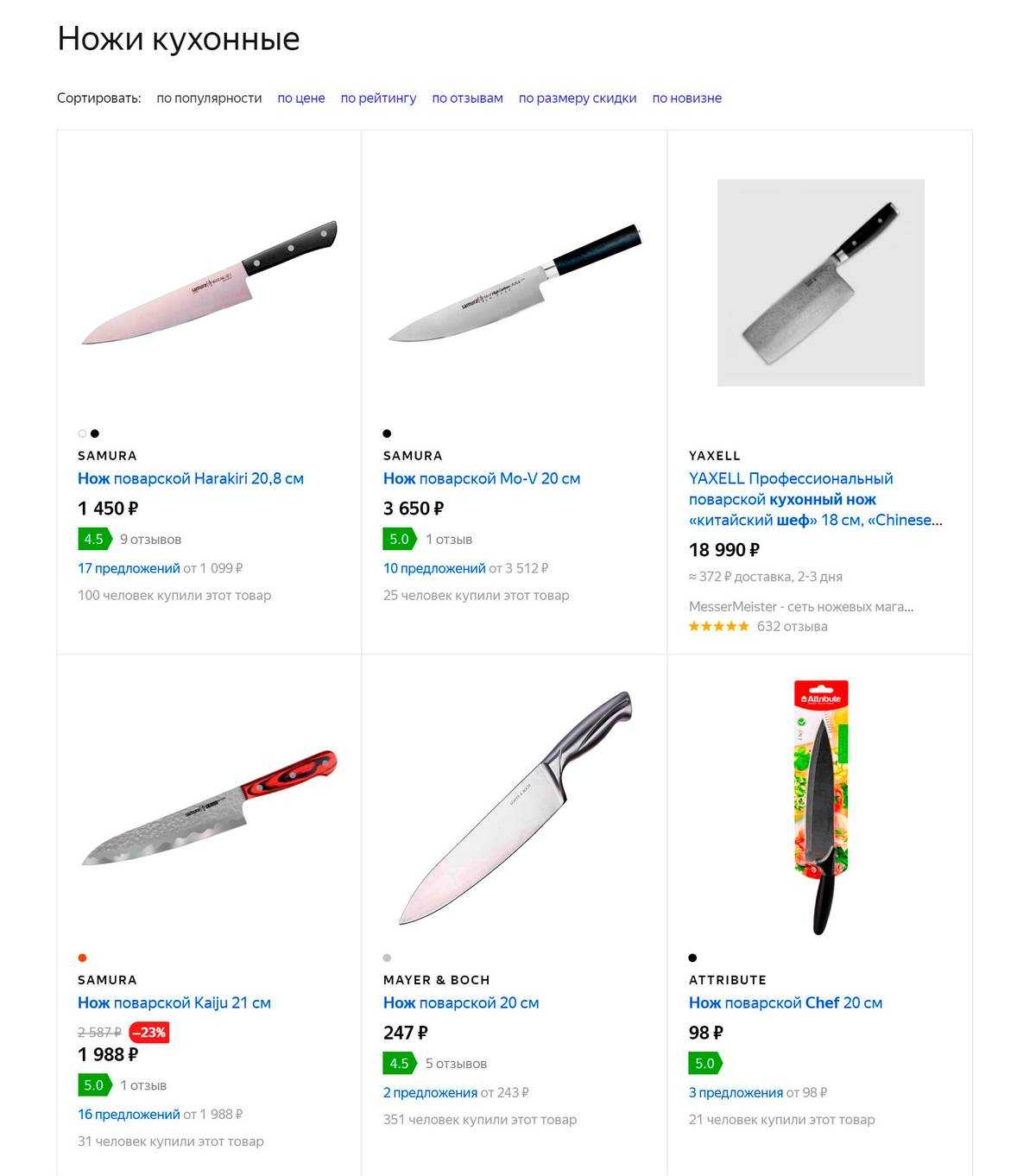Screen dimensions: 1036x1176
Task: Sort by reviews (по отзывам)
Action: (x=467, y=98)
